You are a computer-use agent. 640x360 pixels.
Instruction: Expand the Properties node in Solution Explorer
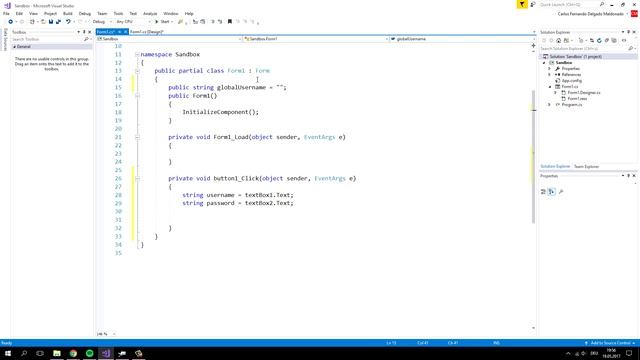549,69
